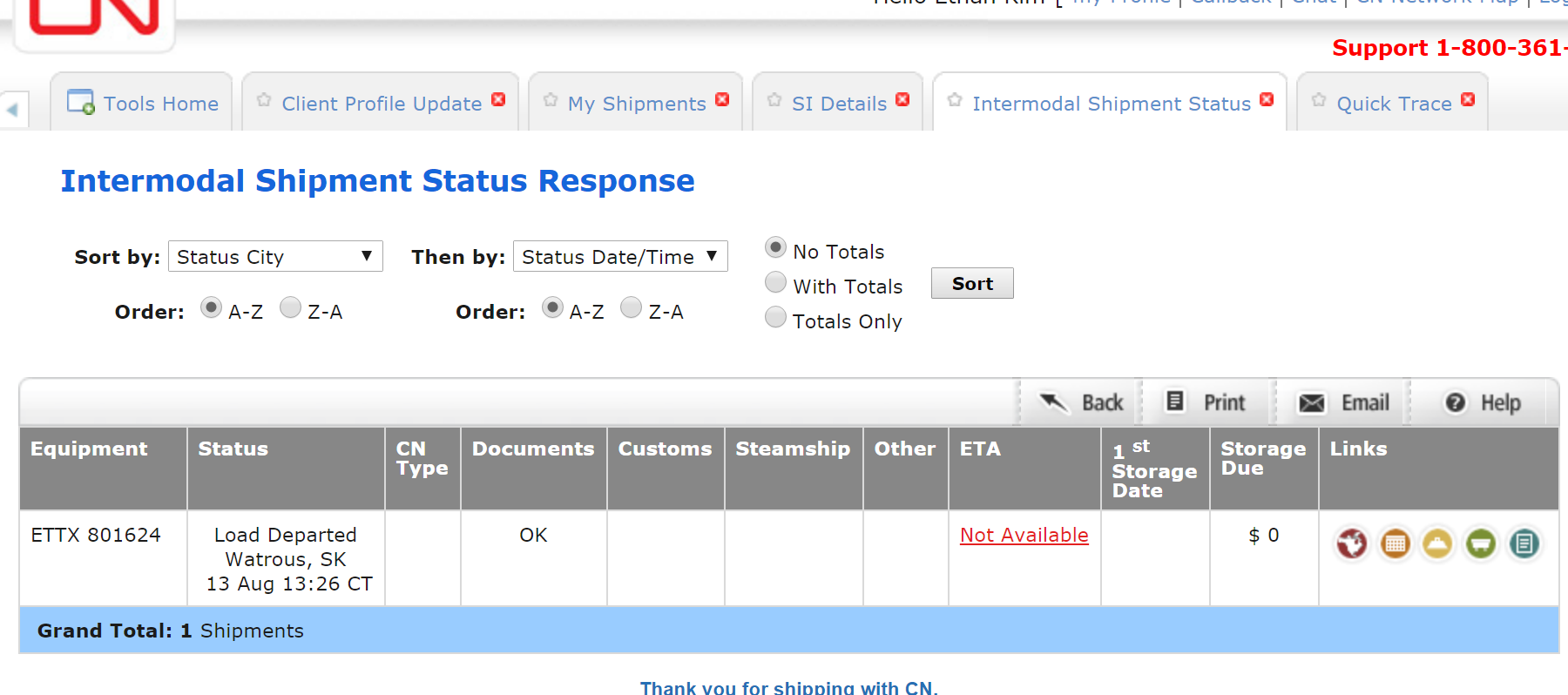Click the $ 0 storage due cell

[1264, 558]
